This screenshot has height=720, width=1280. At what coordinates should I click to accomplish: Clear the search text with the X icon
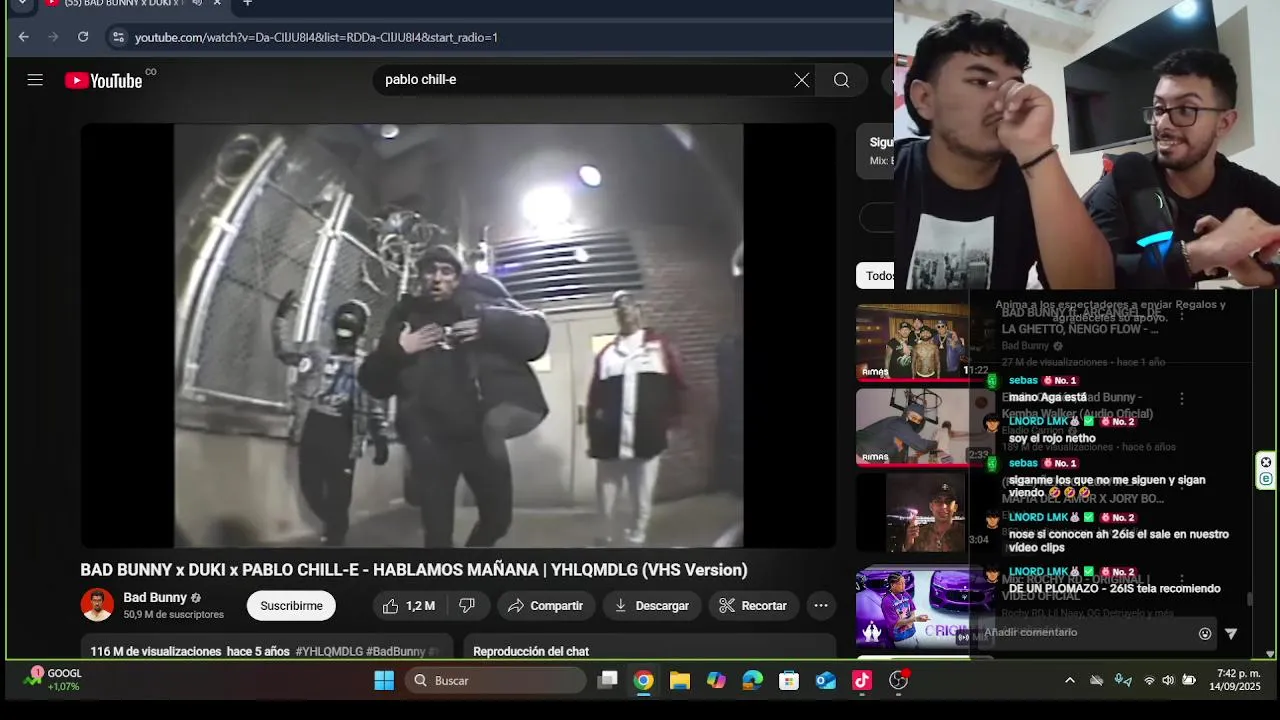[802, 80]
